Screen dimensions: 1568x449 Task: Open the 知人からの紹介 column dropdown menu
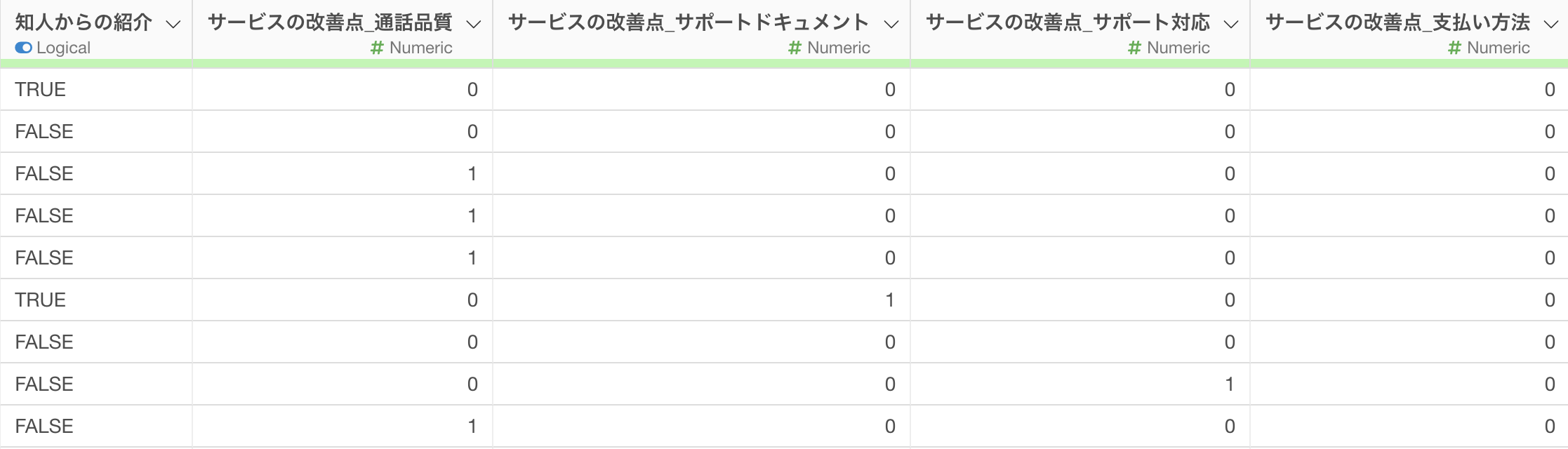[x=173, y=25]
